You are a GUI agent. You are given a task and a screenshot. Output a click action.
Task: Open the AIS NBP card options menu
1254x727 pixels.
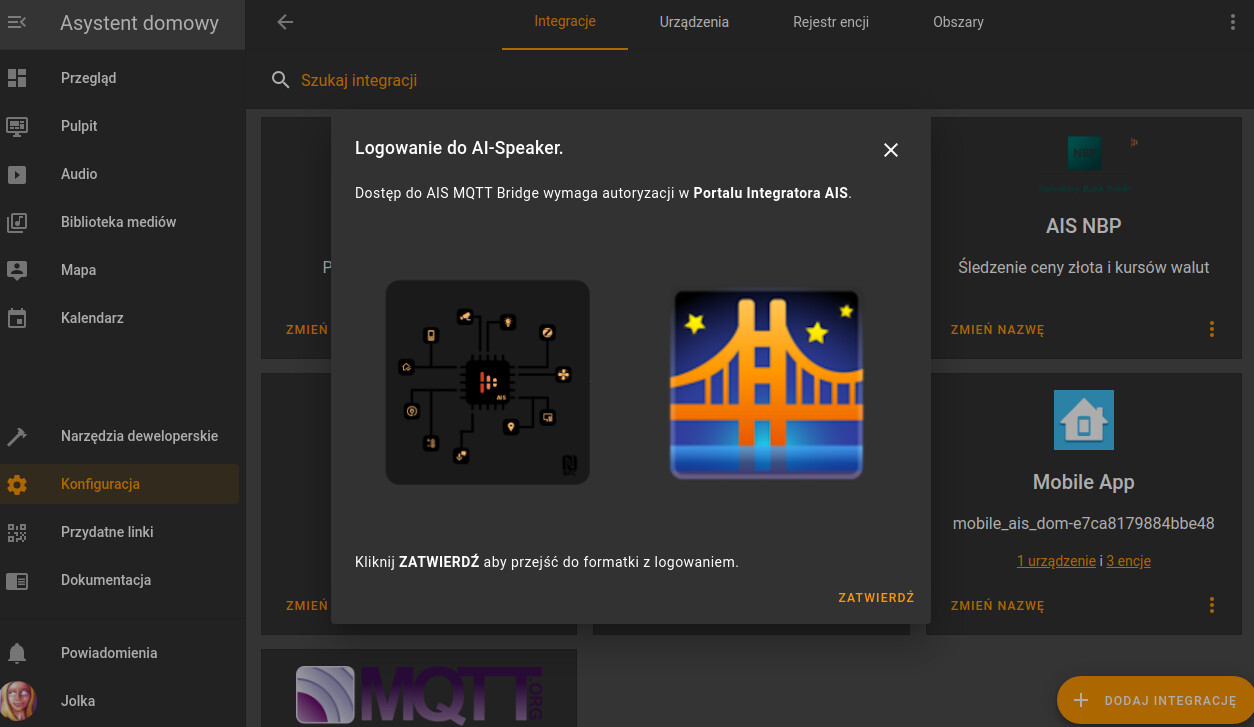pyautogui.click(x=1212, y=329)
